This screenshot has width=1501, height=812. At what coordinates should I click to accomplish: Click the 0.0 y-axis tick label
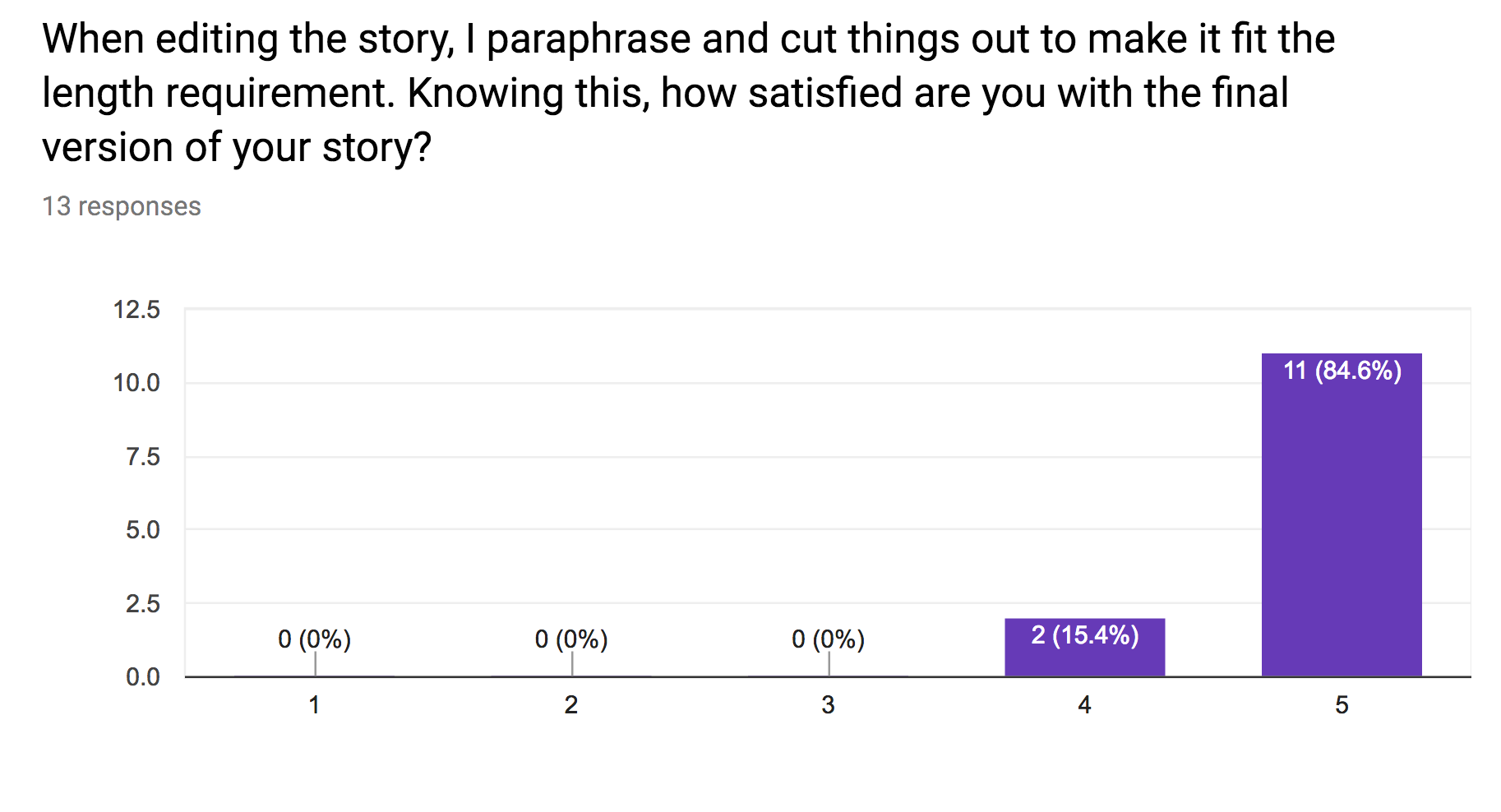(142, 677)
